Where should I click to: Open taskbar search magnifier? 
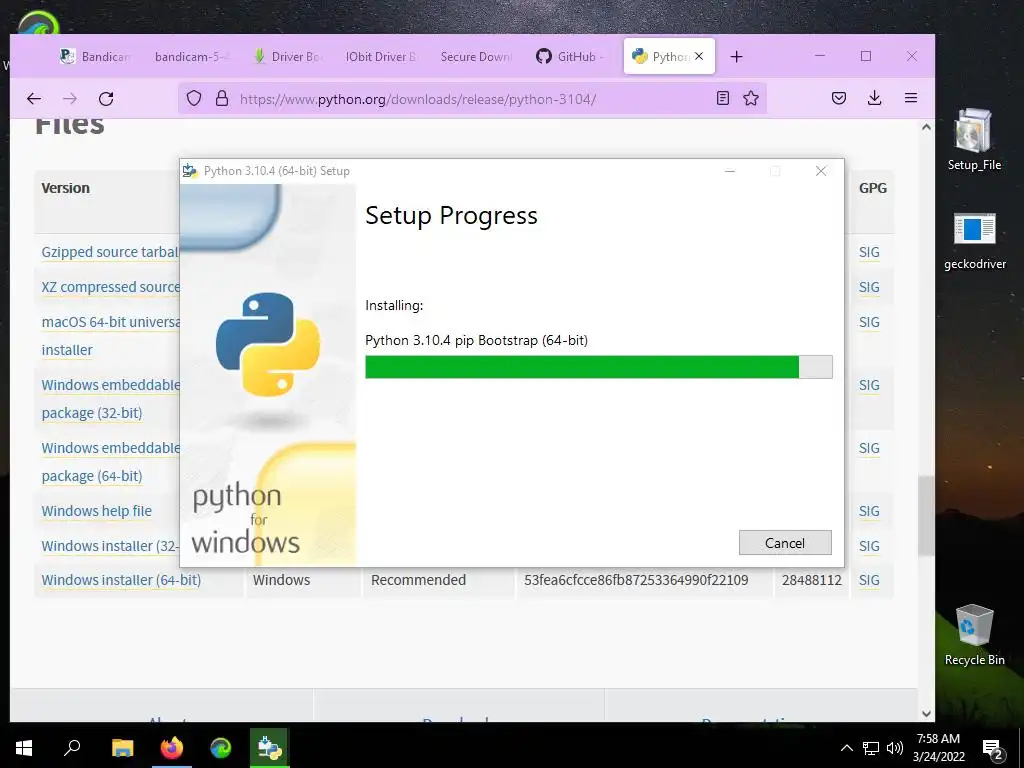(72, 748)
